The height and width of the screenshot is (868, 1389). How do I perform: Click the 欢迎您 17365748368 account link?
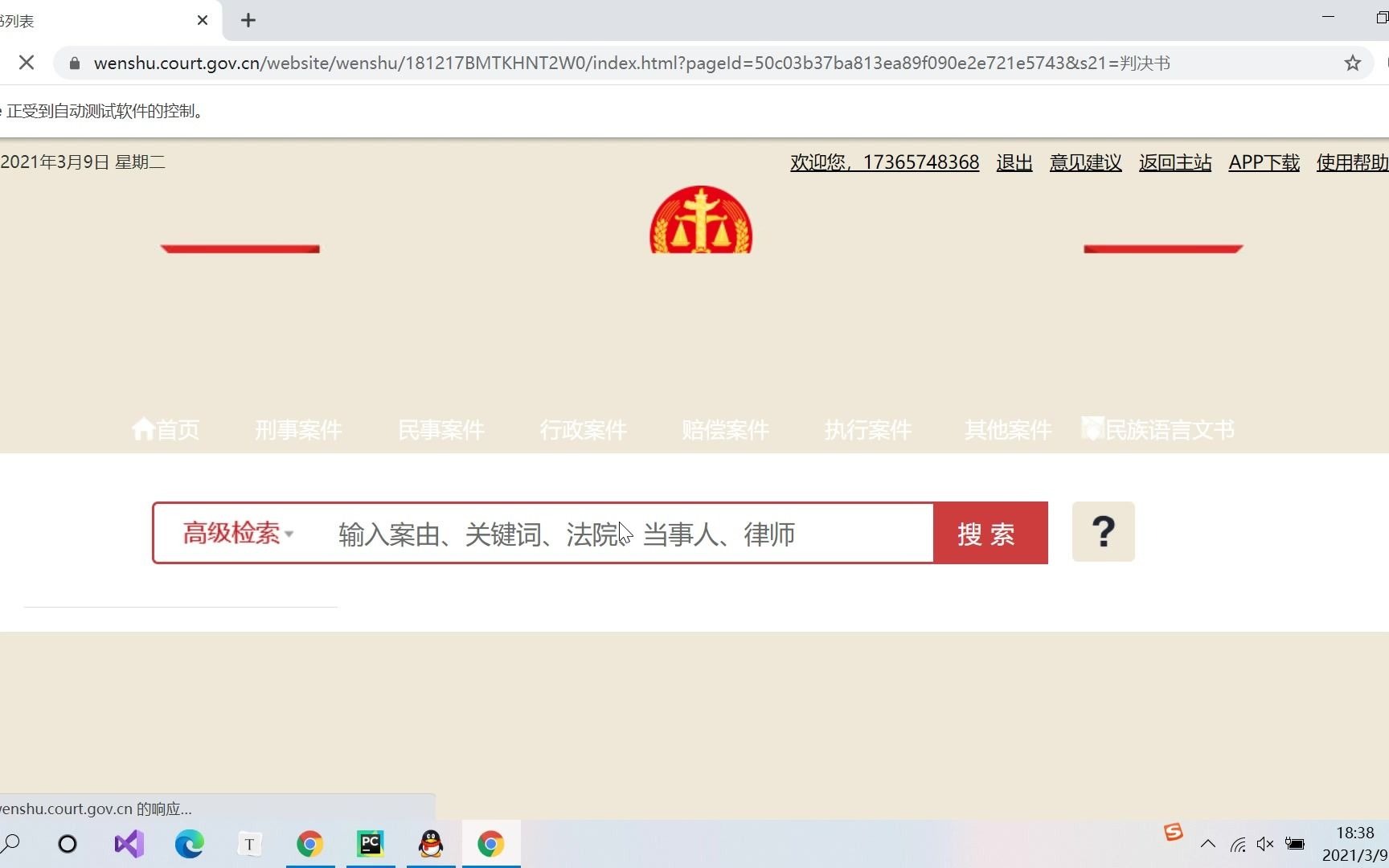click(x=884, y=162)
